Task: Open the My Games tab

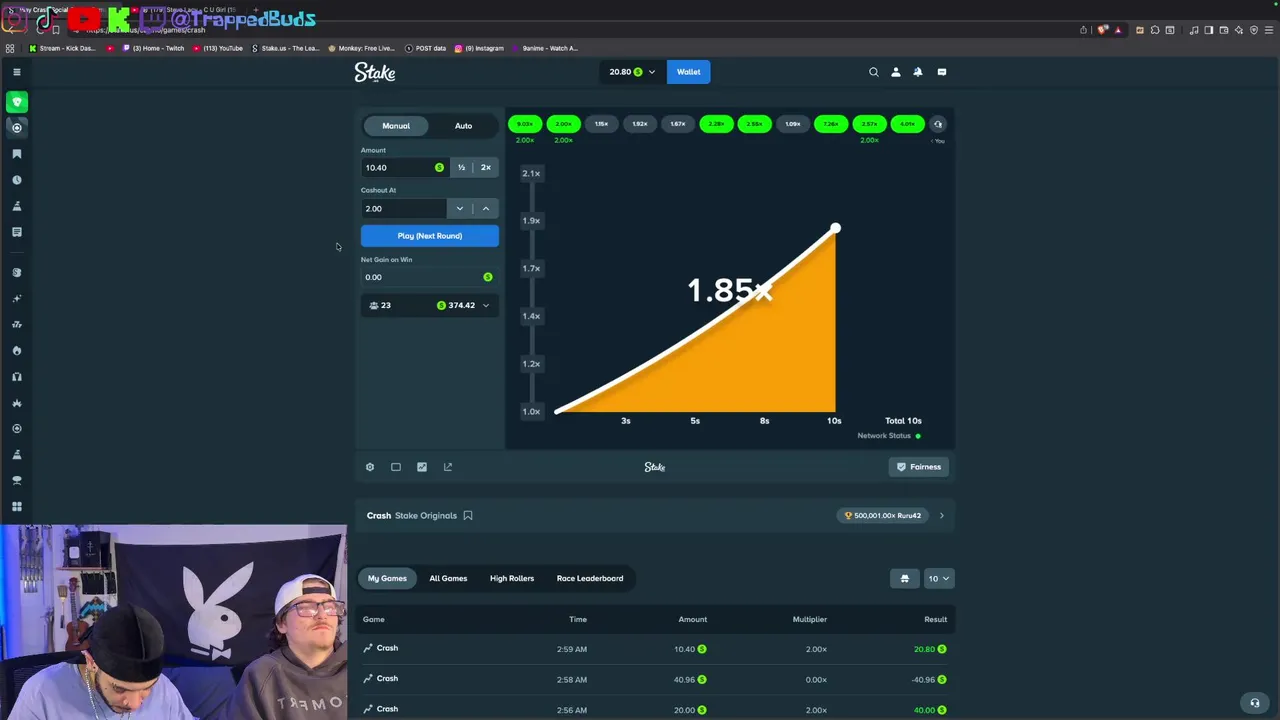Action: point(387,578)
